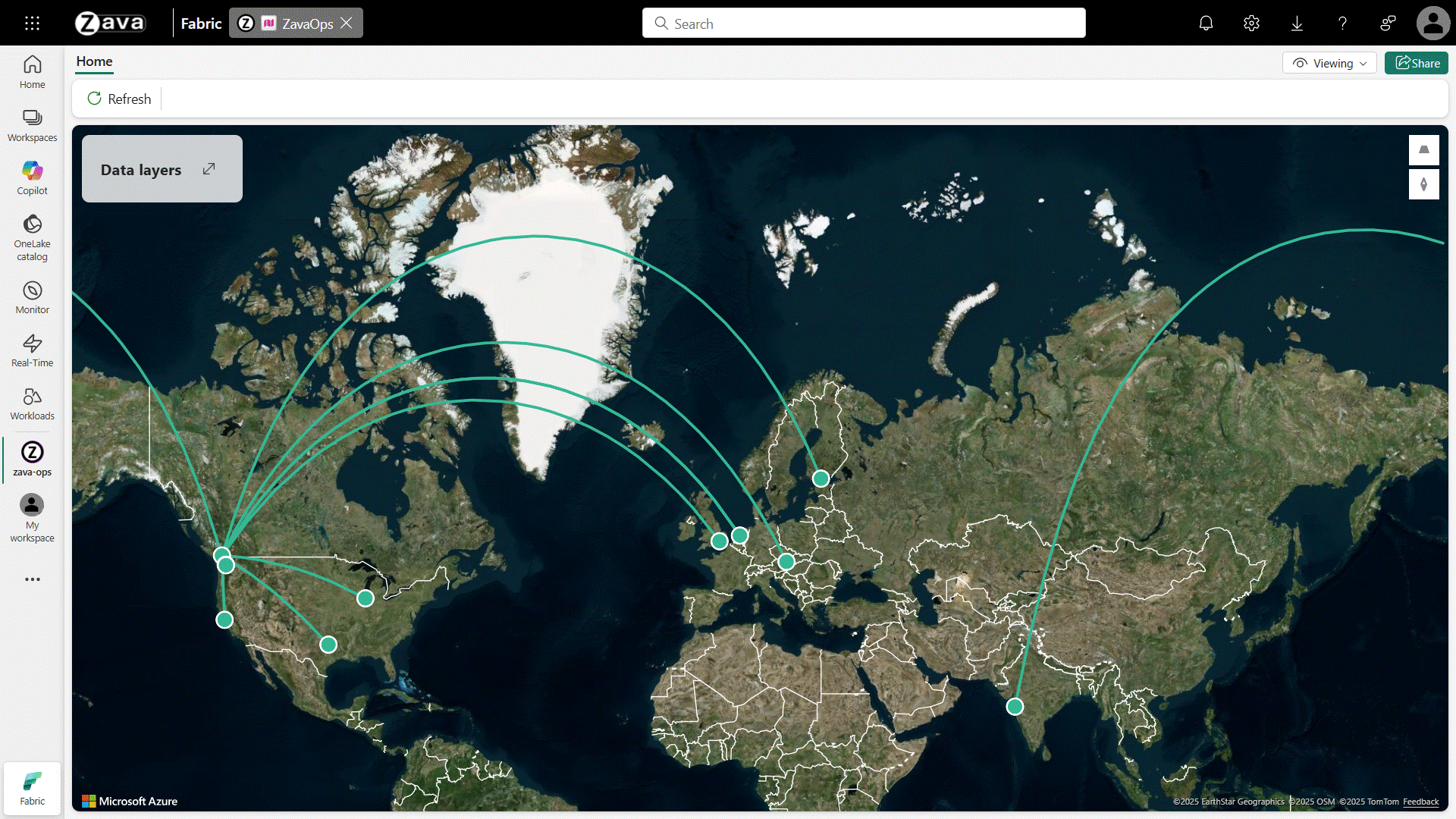
Task: Open the notifications bell
Action: click(1205, 24)
